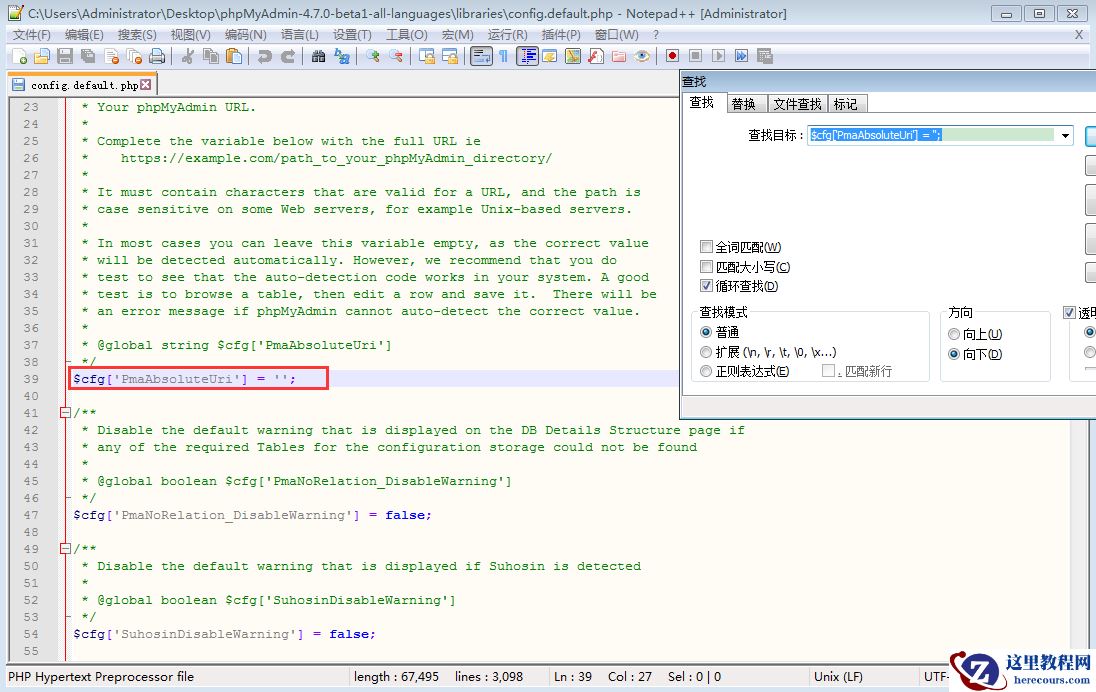This screenshot has height=692, width=1096.
Task: Toggle the word wrap toolbar icon
Action: pos(481,57)
